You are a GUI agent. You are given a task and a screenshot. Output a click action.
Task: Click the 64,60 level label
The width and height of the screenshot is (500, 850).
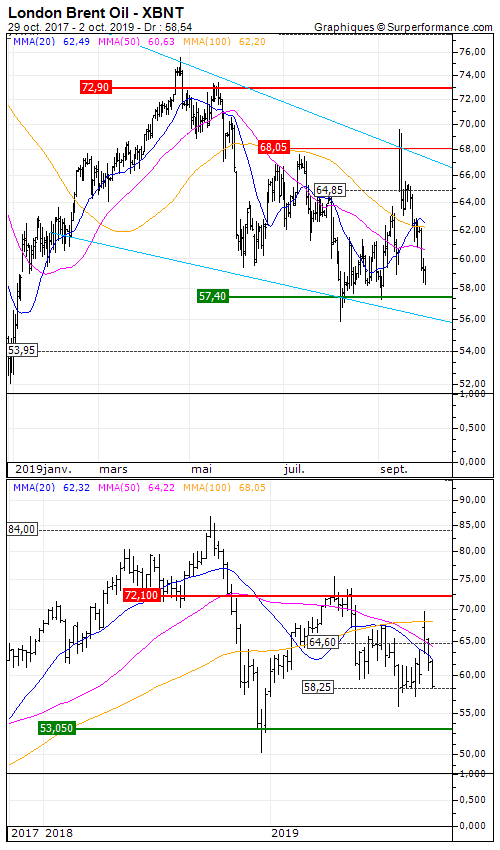(322, 642)
